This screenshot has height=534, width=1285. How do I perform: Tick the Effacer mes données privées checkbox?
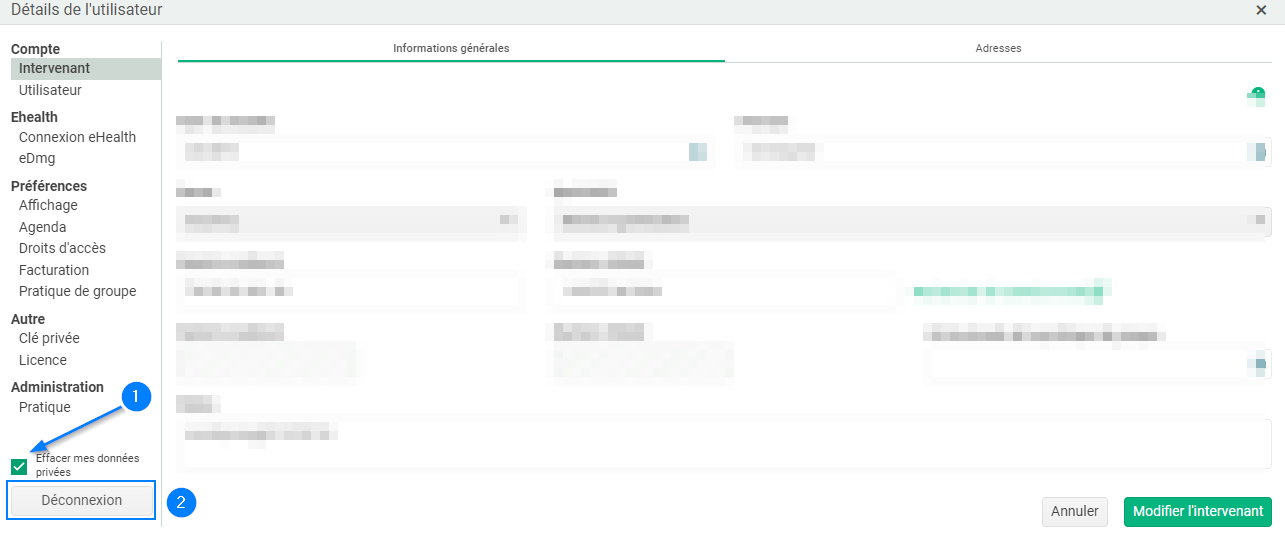[x=19, y=466]
